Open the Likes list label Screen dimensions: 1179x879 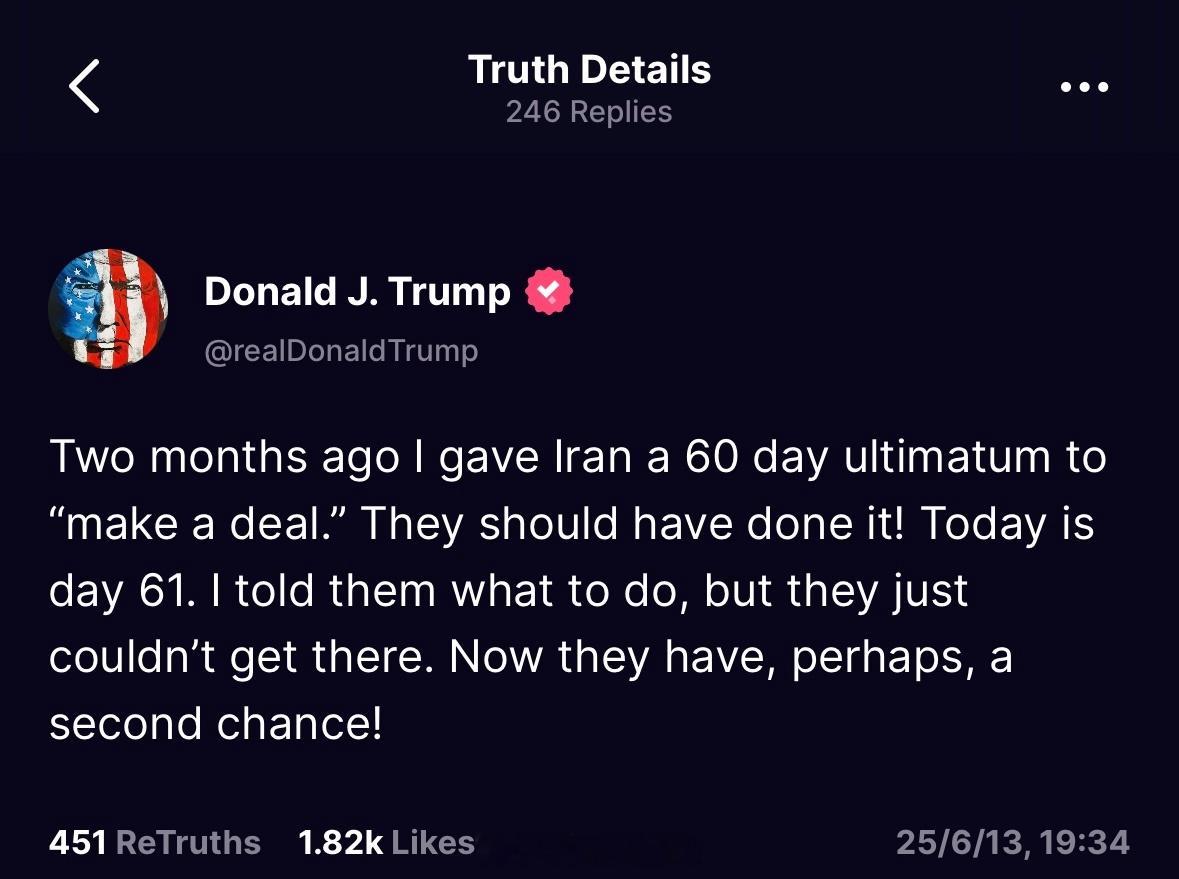433,842
